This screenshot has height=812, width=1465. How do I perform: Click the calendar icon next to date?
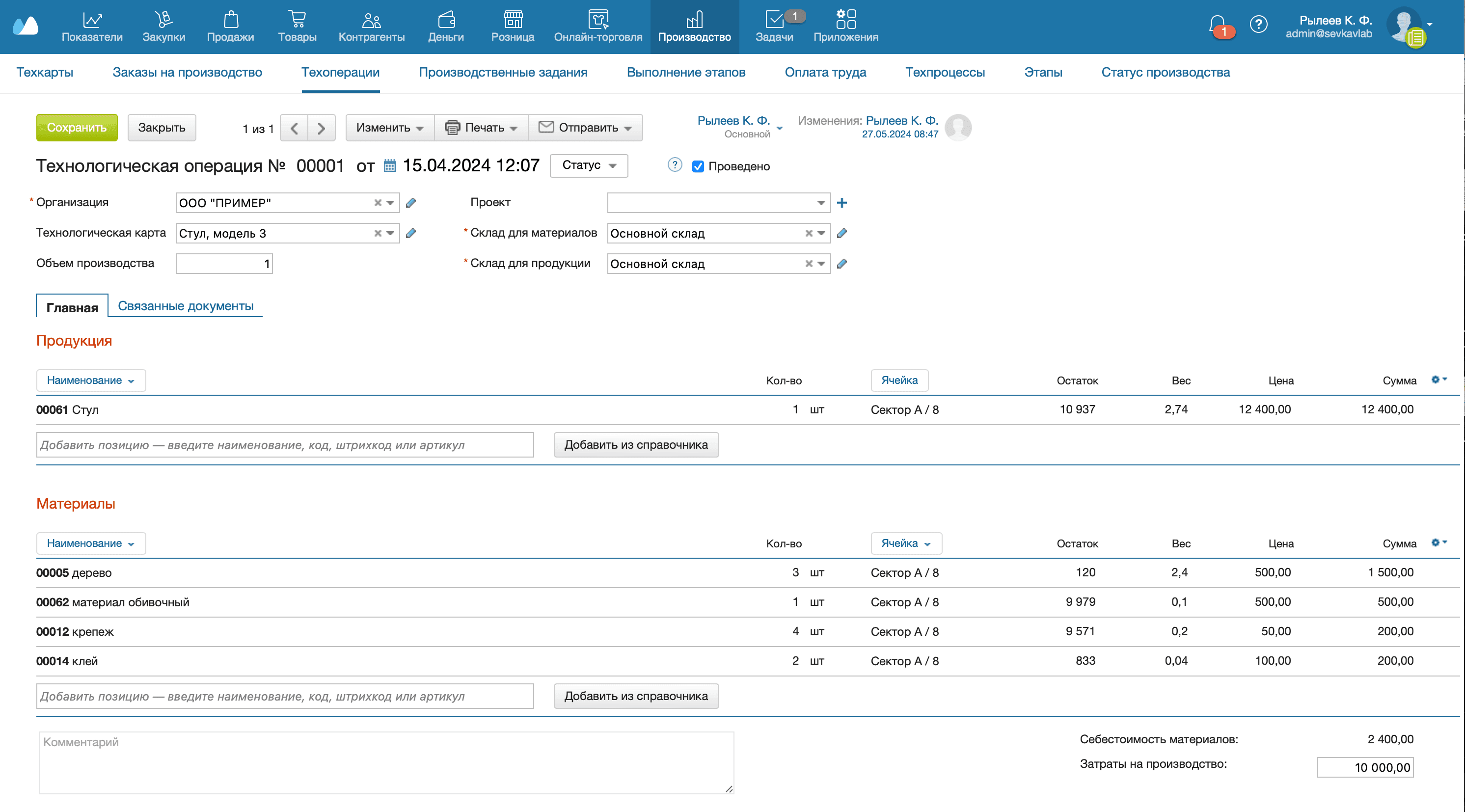pyautogui.click(x=389, y=165)
